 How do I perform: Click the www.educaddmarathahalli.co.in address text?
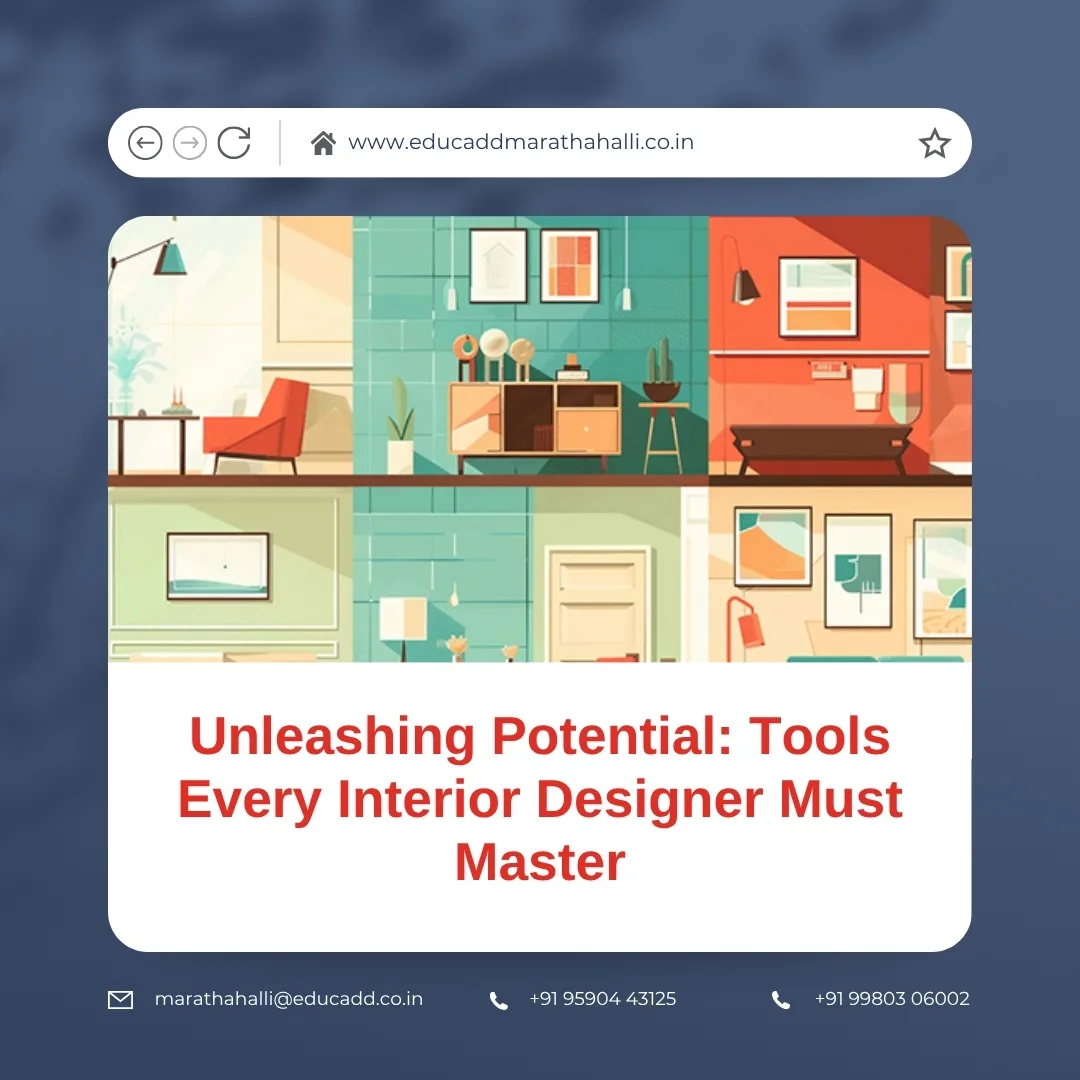tap(521, 142)
